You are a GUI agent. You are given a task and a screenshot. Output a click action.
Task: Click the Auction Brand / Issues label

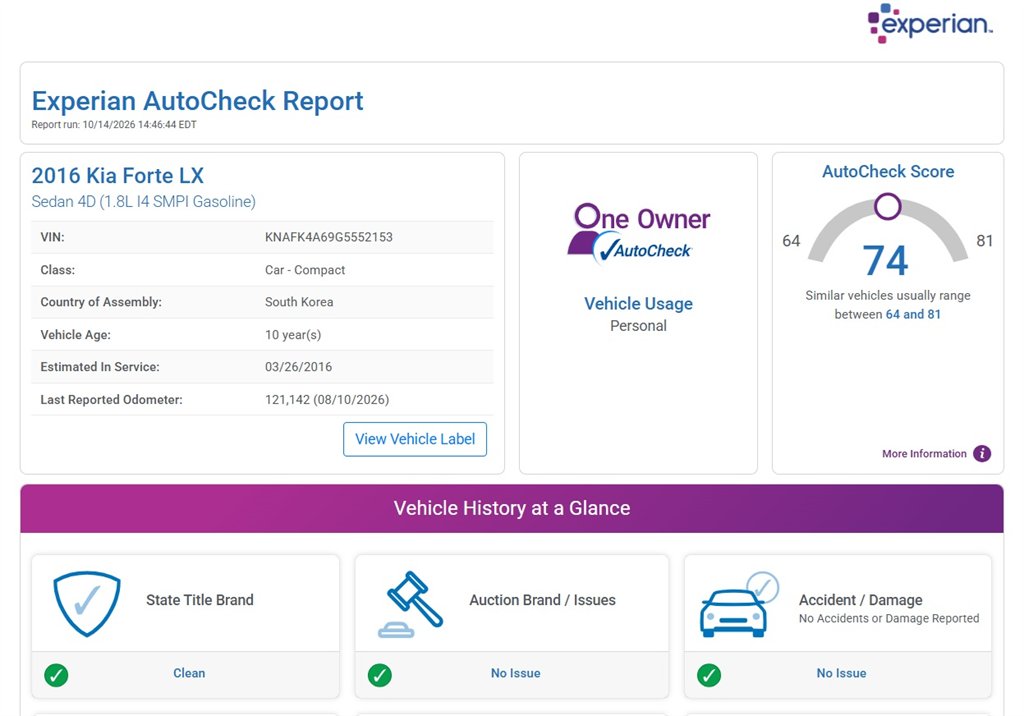click(x=542, y=600)
